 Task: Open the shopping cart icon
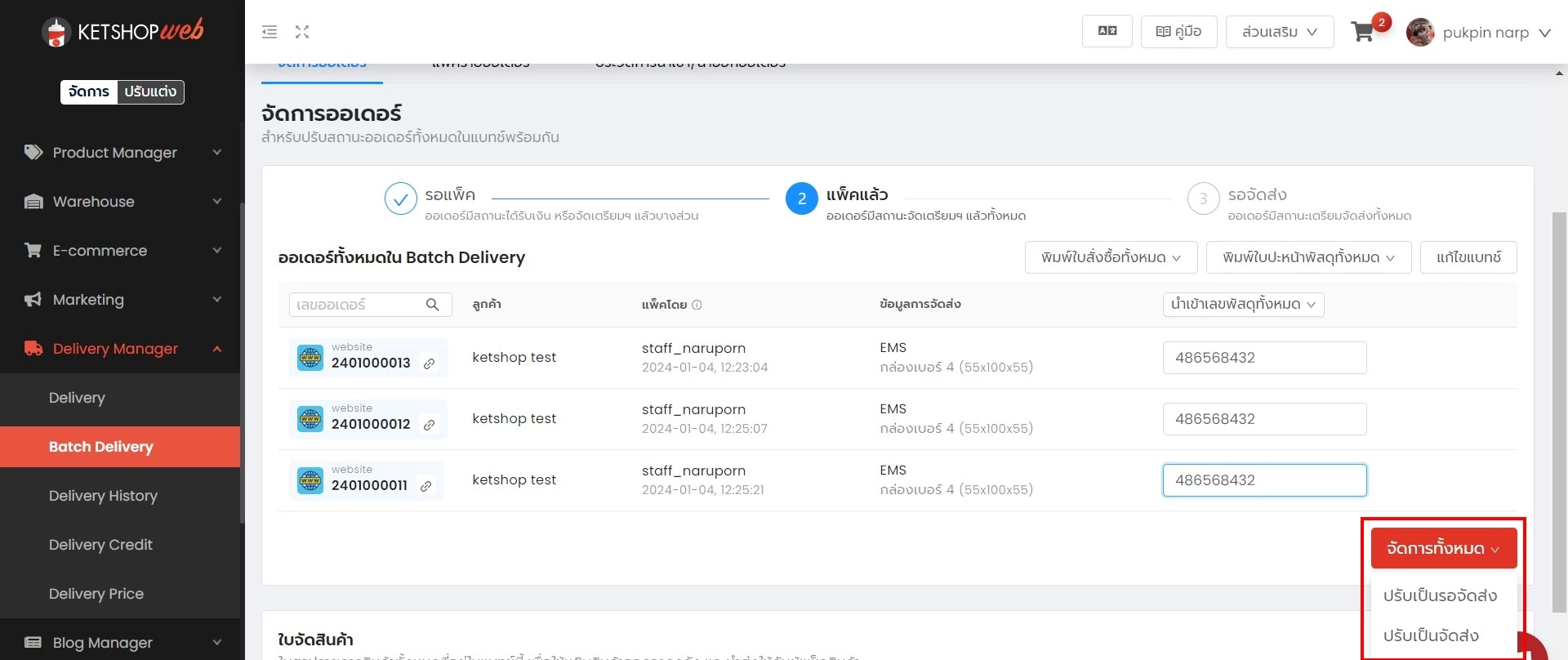pos(1362,32)
